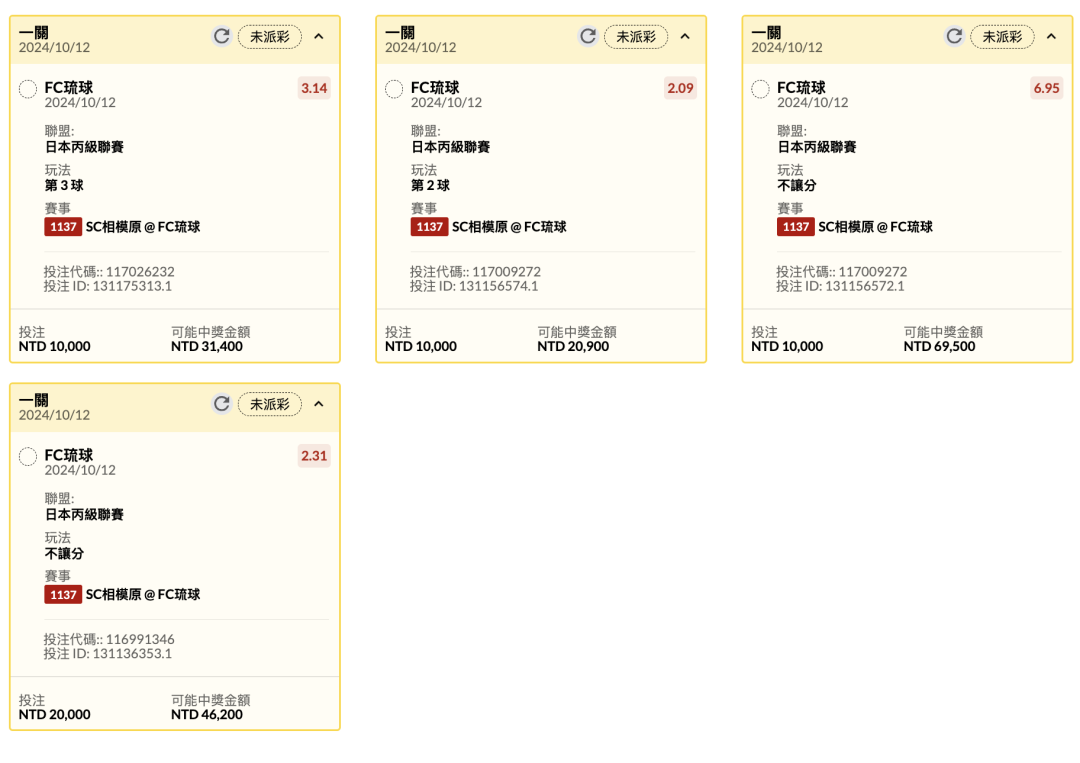The image size is (1080, 763).
Task: Click the 未派彩 status on the NTD 69,500 card
Action: click(1003, 36)
